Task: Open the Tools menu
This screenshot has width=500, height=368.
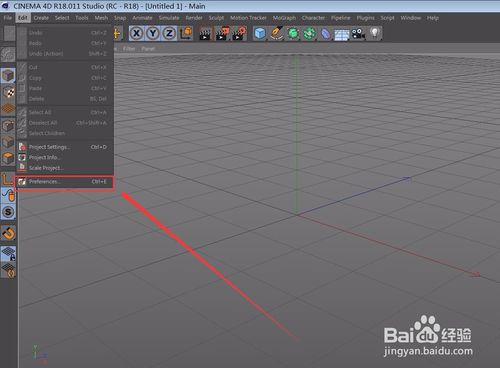Action: coord(82,18)
